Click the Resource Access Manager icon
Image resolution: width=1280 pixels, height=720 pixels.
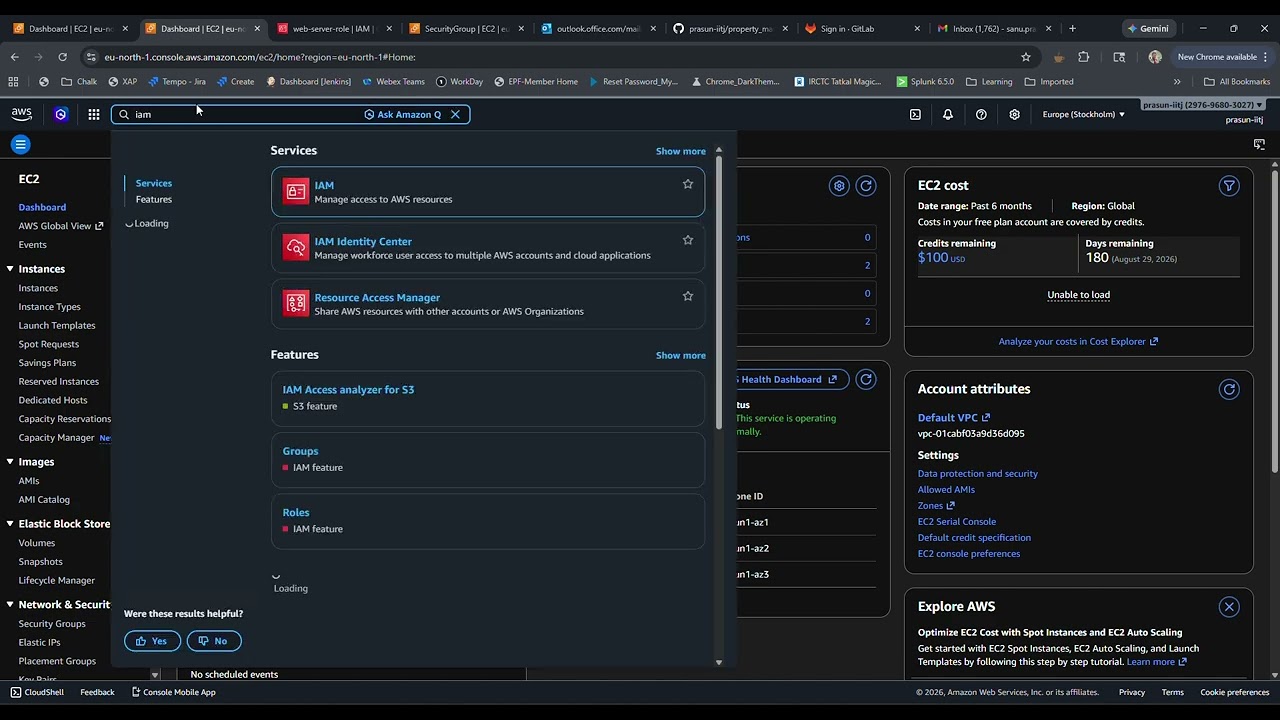296,304
